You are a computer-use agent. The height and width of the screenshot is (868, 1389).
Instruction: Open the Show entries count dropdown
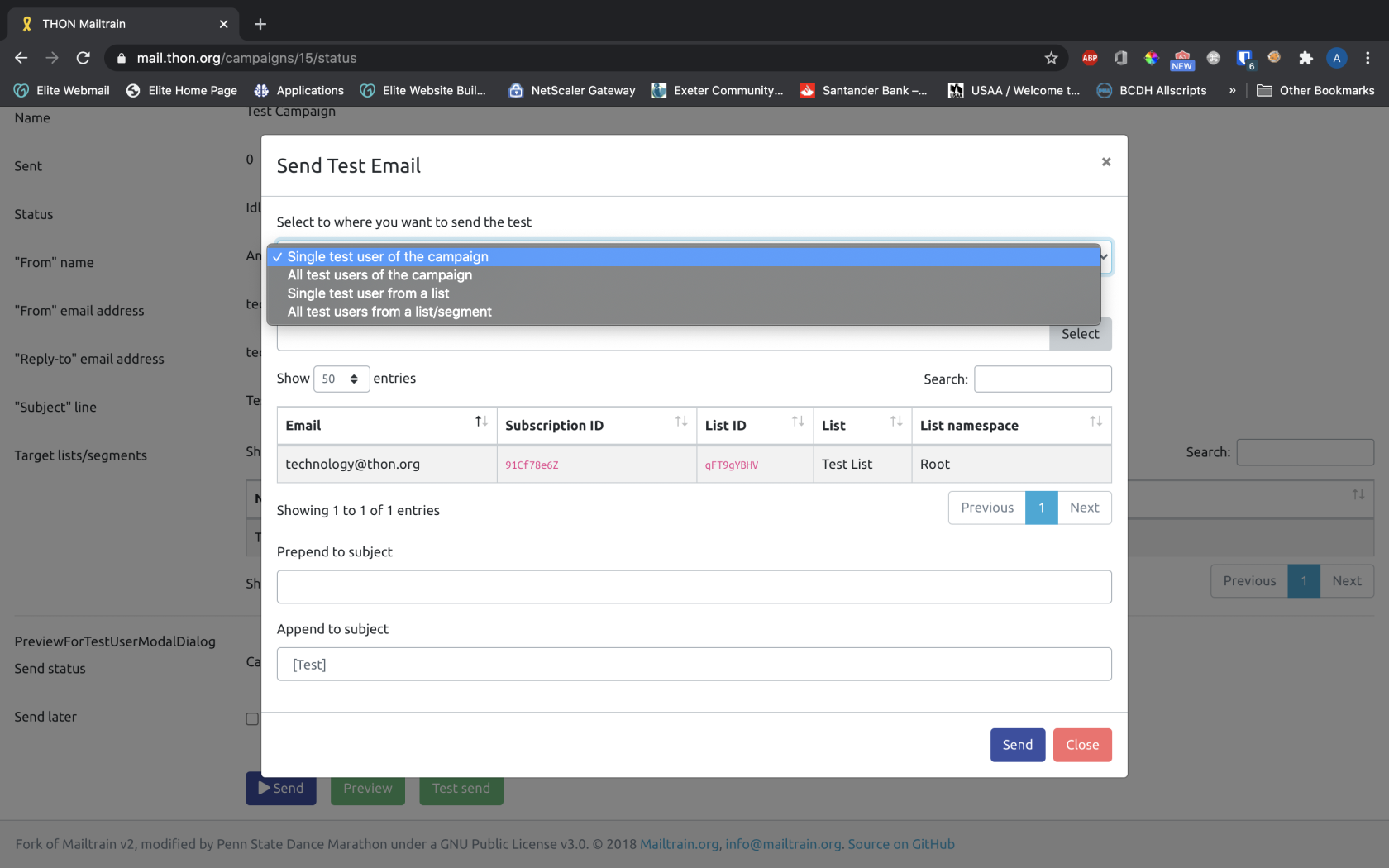point(341,379)
